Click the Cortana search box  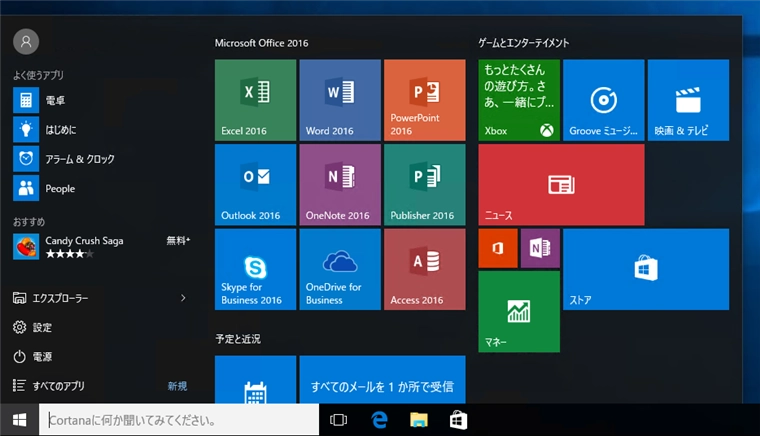click(x=179, y=420)
